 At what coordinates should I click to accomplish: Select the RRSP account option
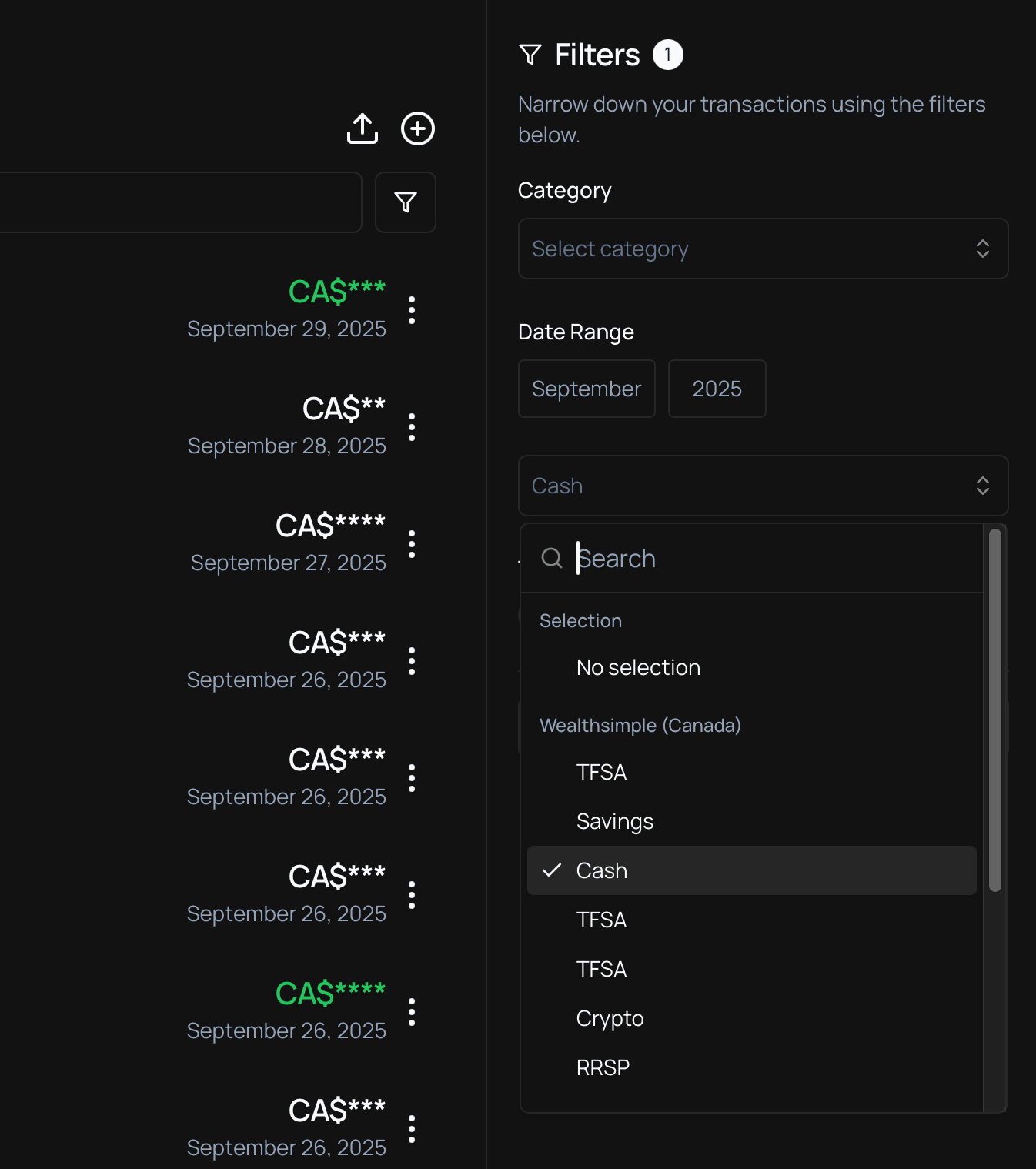coord(603,1067)
